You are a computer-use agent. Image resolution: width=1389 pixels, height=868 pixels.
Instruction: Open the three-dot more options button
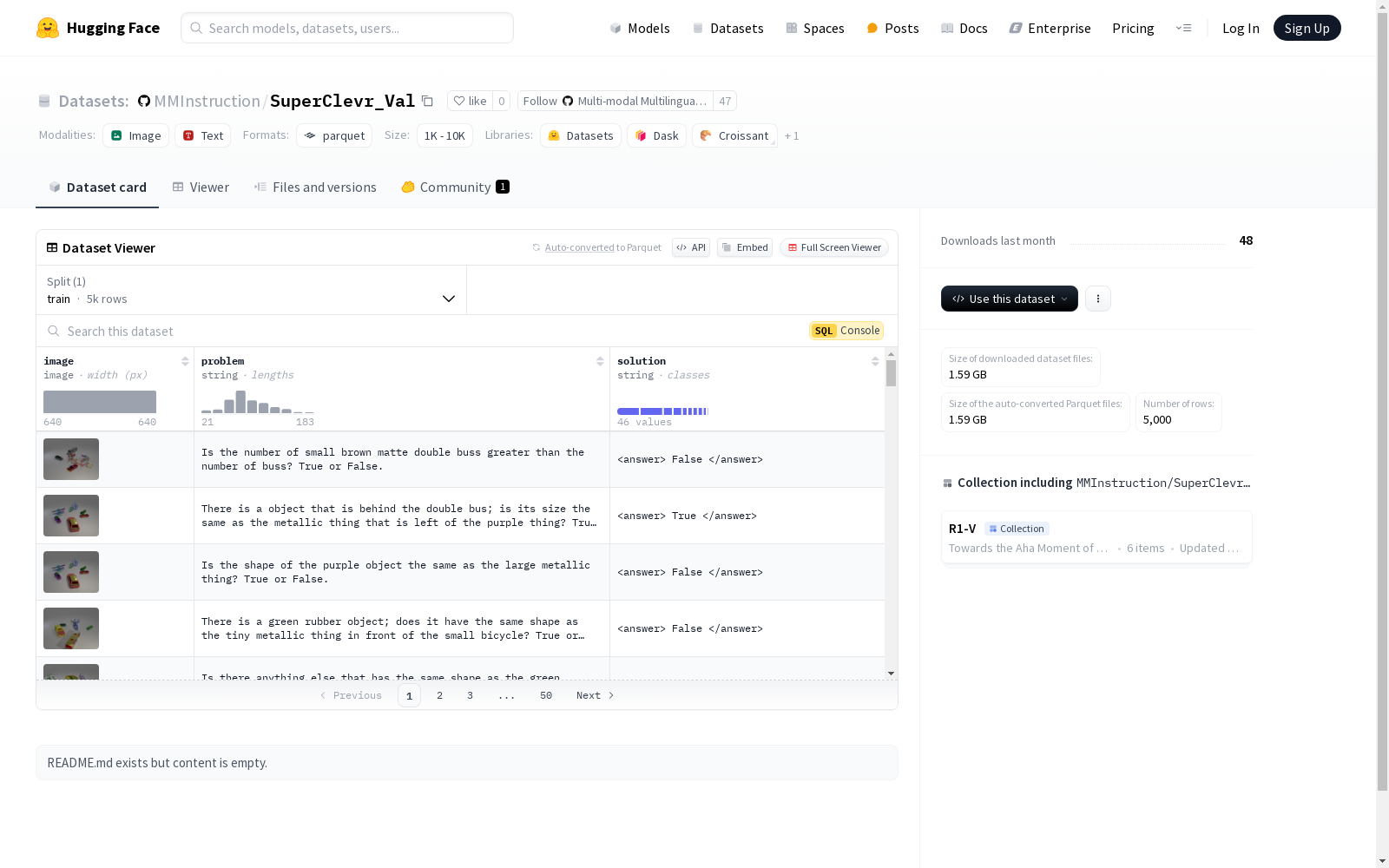click(1098, 299)
